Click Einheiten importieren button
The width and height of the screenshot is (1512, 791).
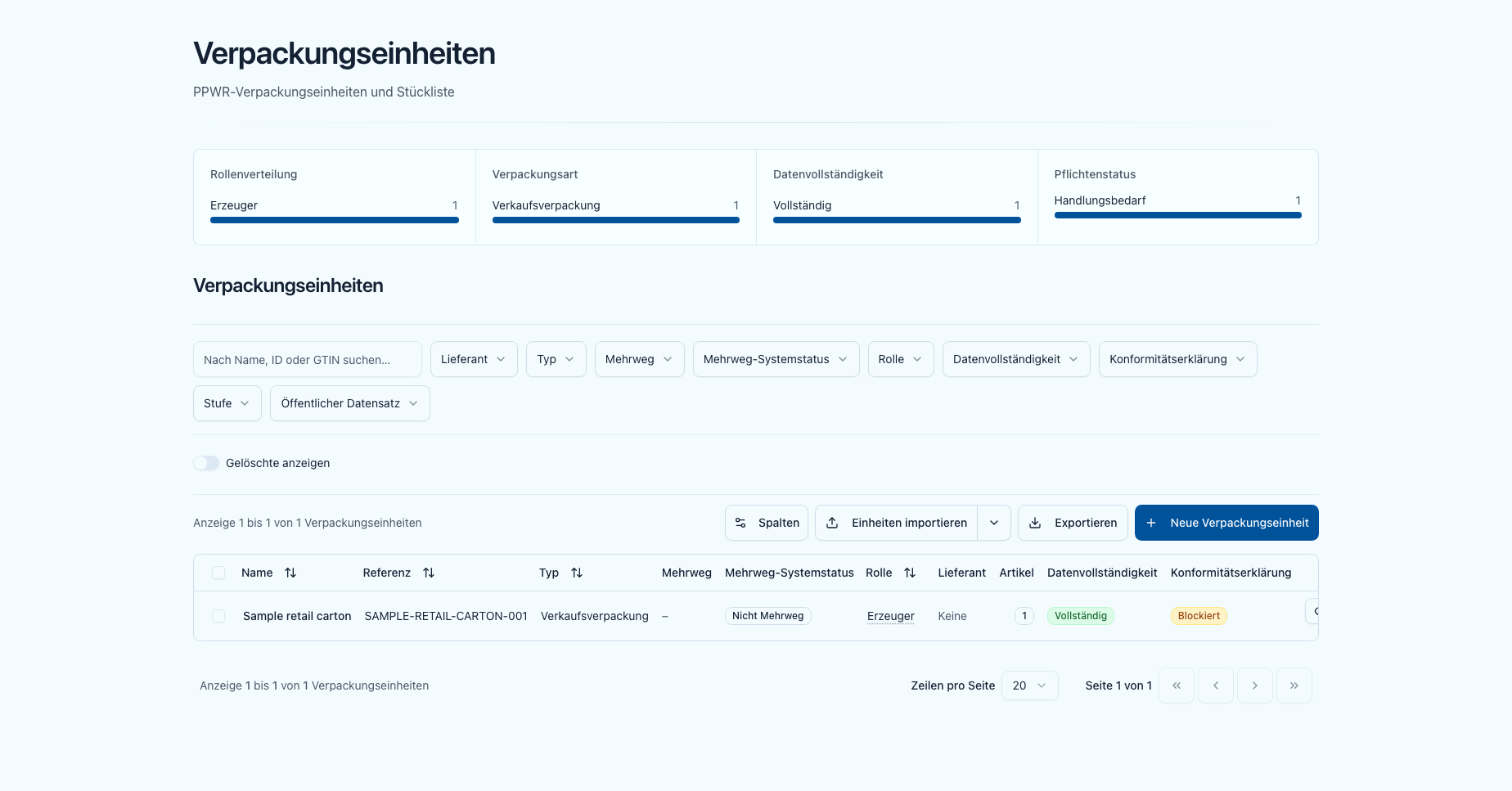click(x=897, y=523)
